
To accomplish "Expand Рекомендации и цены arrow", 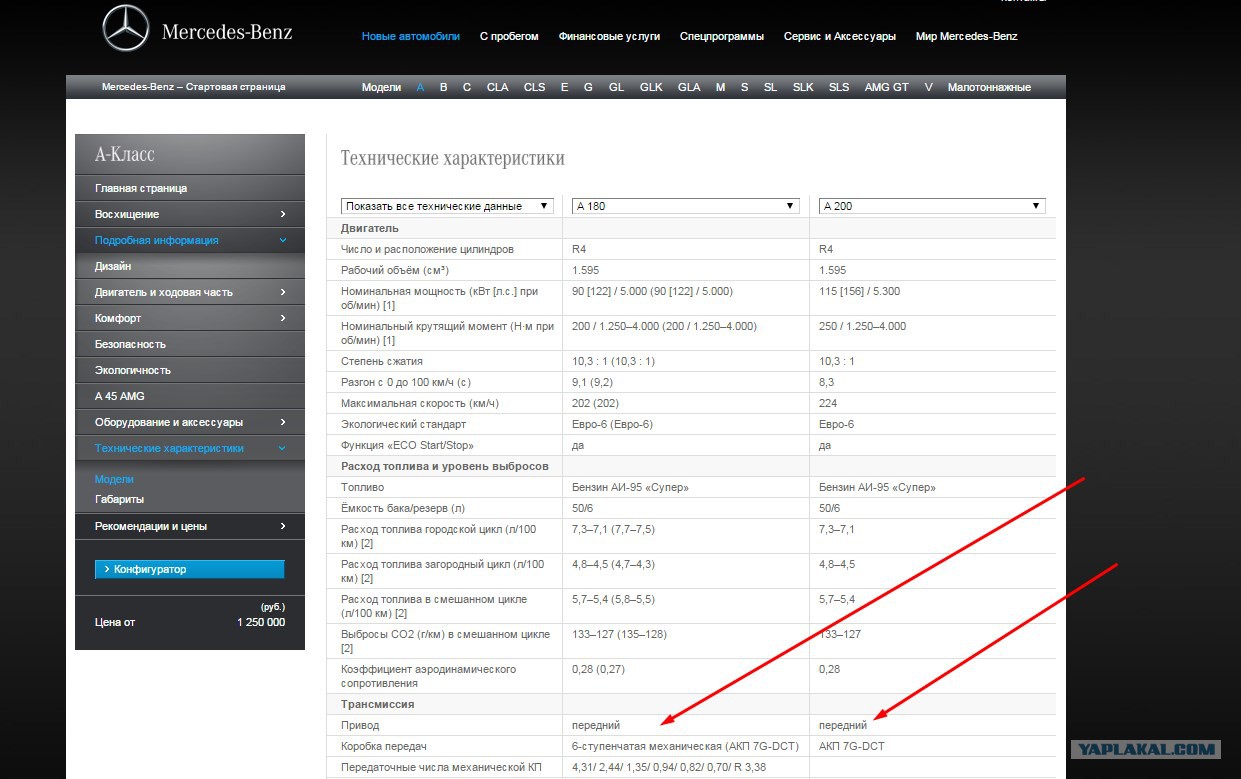I will pos(283,526).
